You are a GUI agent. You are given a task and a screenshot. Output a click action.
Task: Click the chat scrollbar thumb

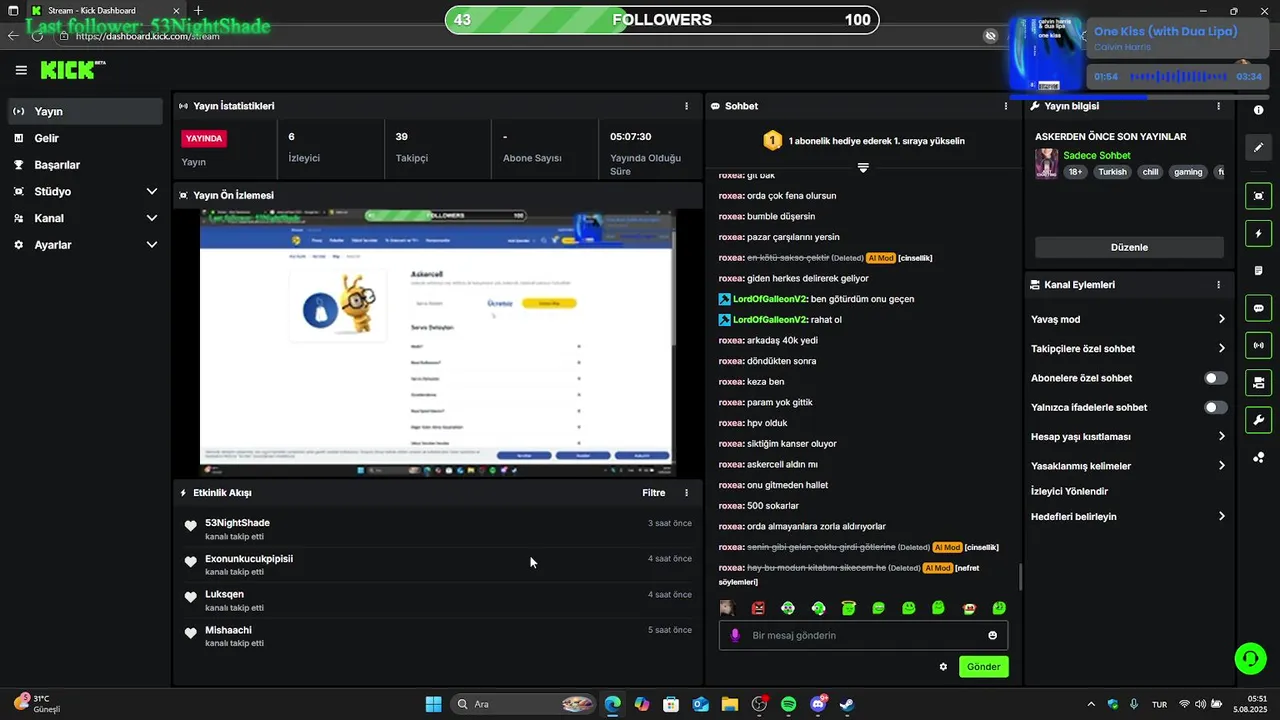tap(1020, 577)
